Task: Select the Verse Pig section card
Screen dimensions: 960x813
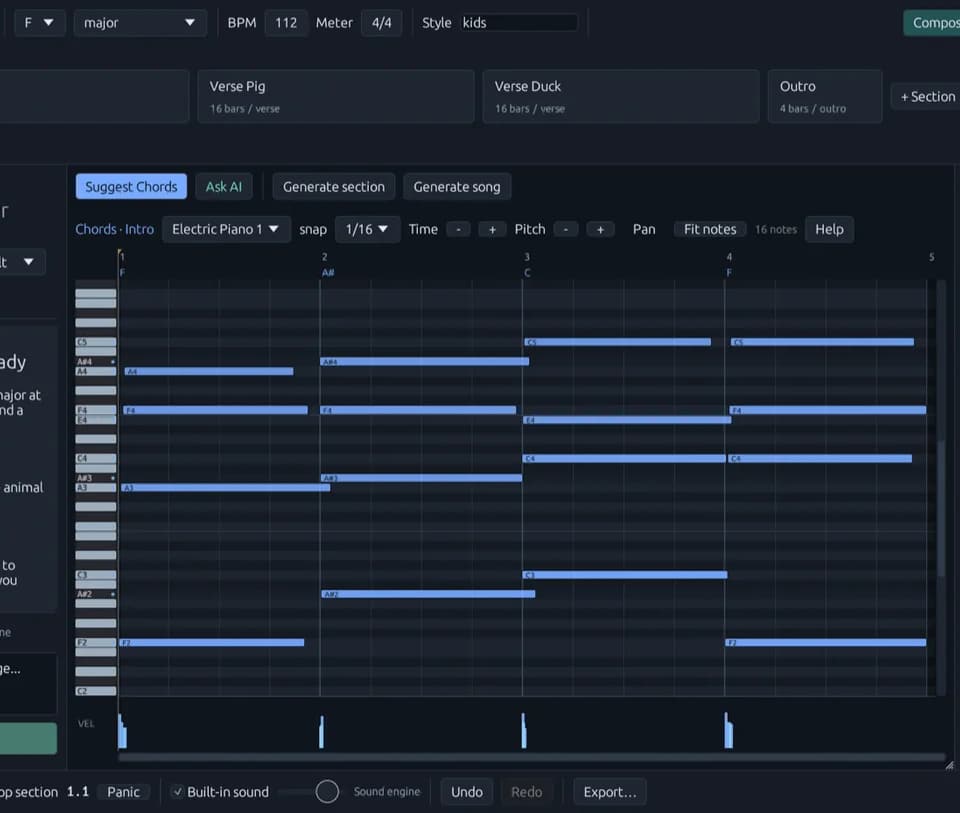Action: click(336, 96)
